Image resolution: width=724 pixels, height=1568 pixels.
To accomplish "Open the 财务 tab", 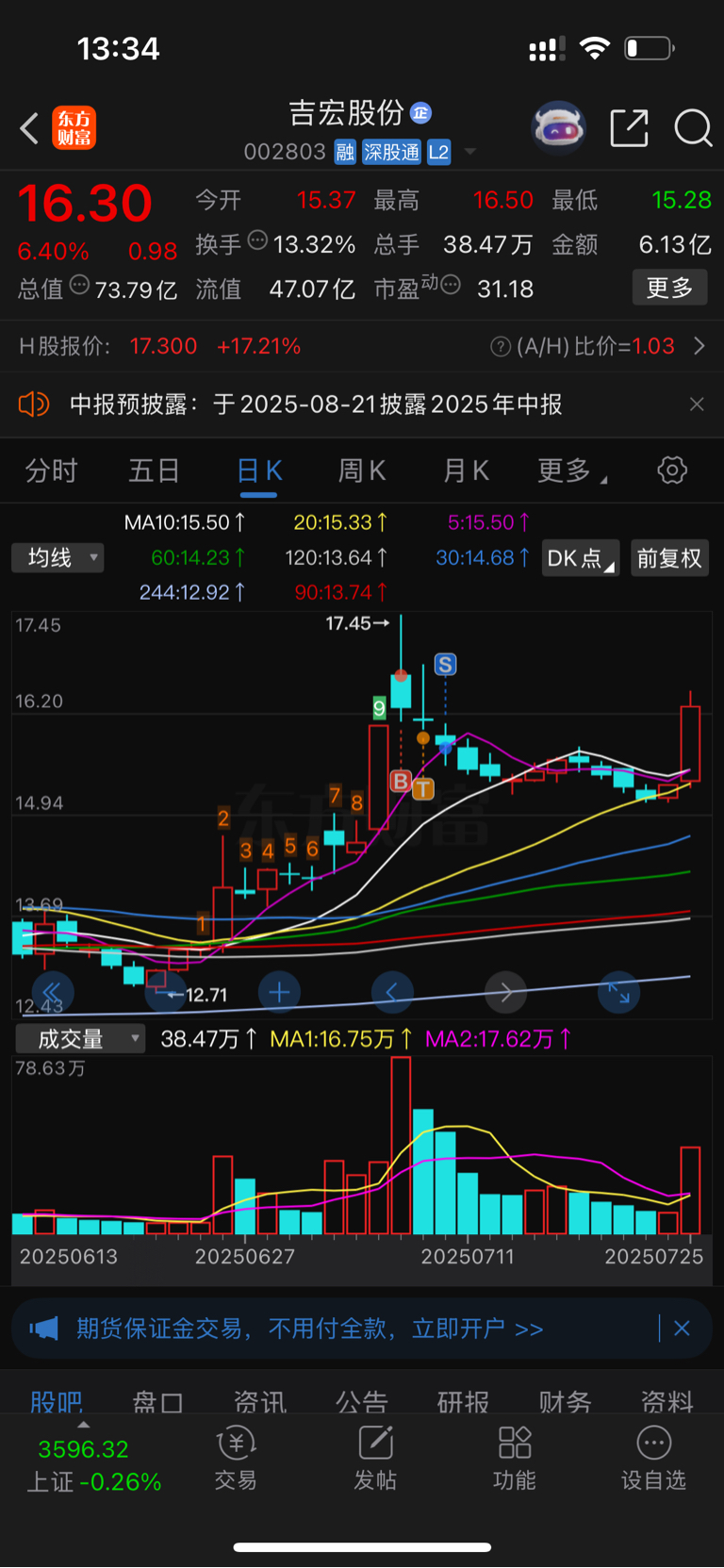I will pos(565,1402).
